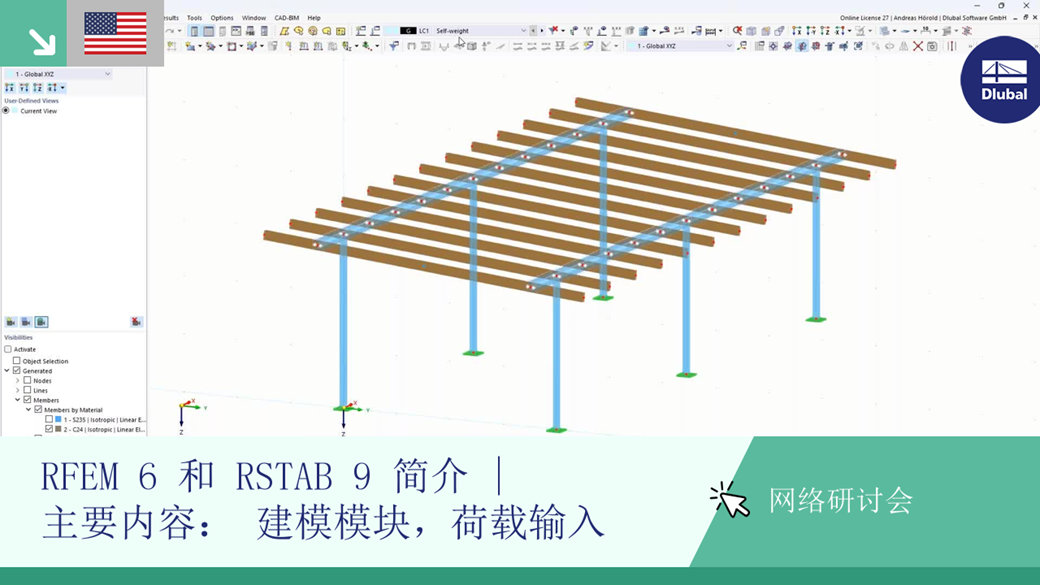
Task: Click the second table panel toggle icon
Action: (x=208, y=31)
